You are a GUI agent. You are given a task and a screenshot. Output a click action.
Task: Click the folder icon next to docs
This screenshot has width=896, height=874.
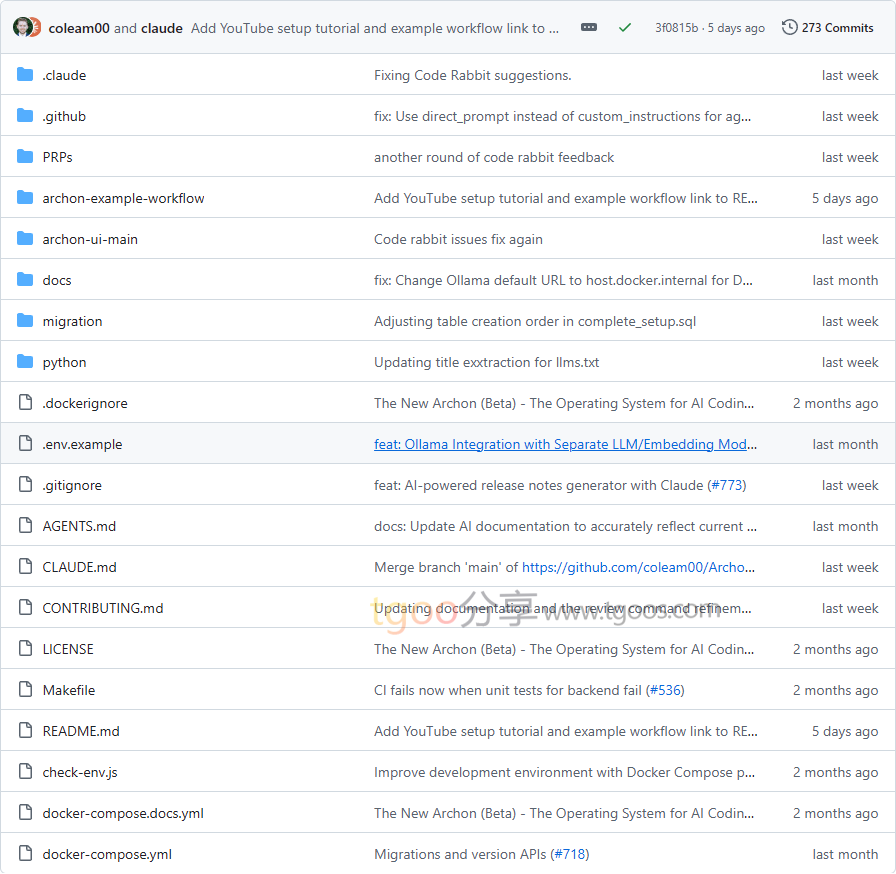point(25,280)
